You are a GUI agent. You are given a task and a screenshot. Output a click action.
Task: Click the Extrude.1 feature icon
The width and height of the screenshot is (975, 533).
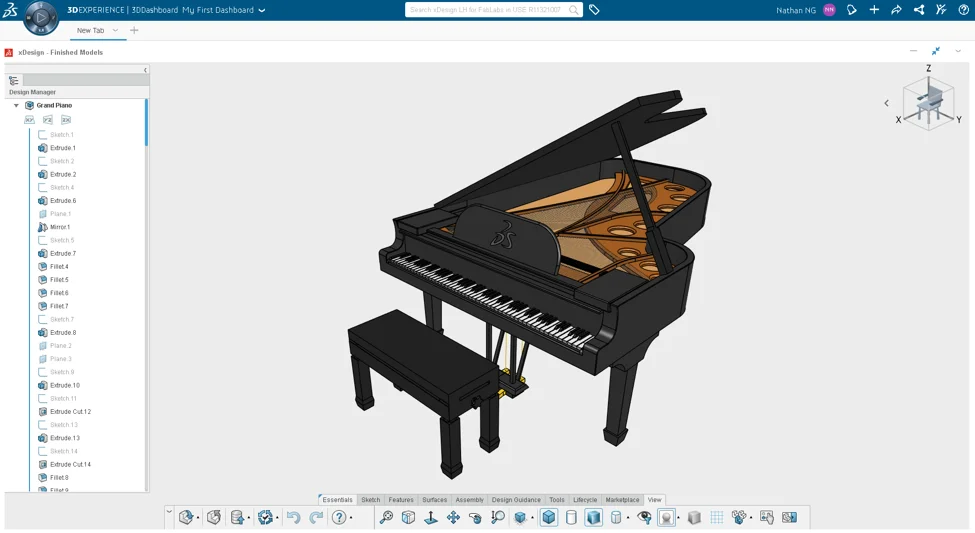(43, 148)
